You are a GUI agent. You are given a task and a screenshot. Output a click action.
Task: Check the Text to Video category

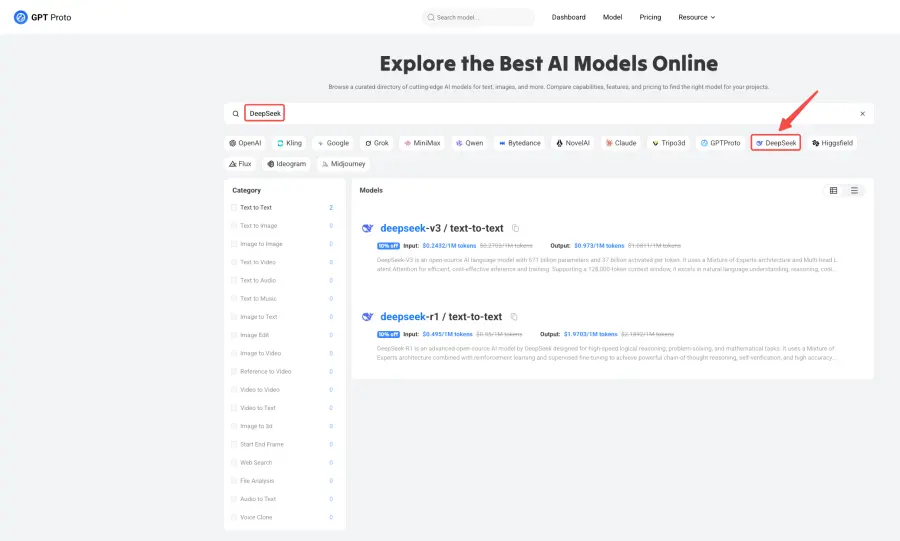234,262
